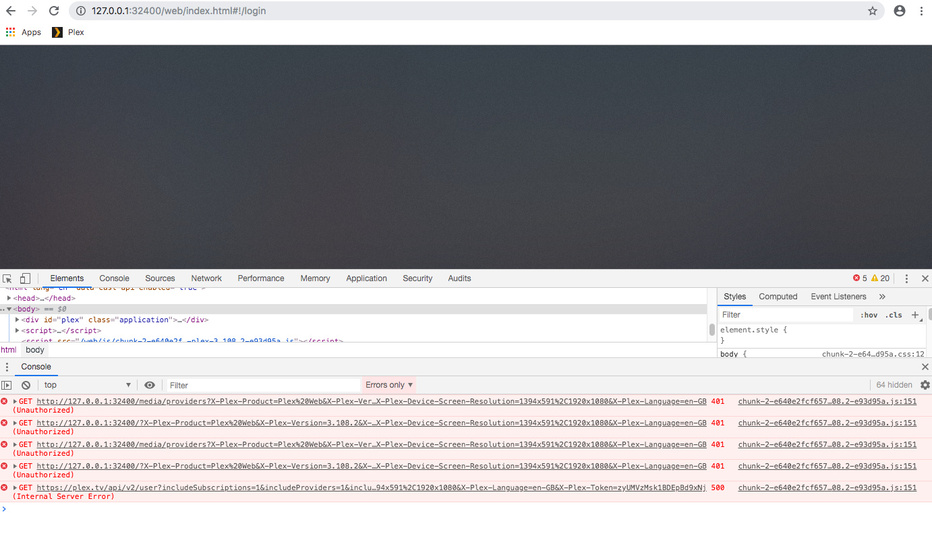Show more style pane tabs chevron
Screen dimensions: 932x536
pos(882,297)
